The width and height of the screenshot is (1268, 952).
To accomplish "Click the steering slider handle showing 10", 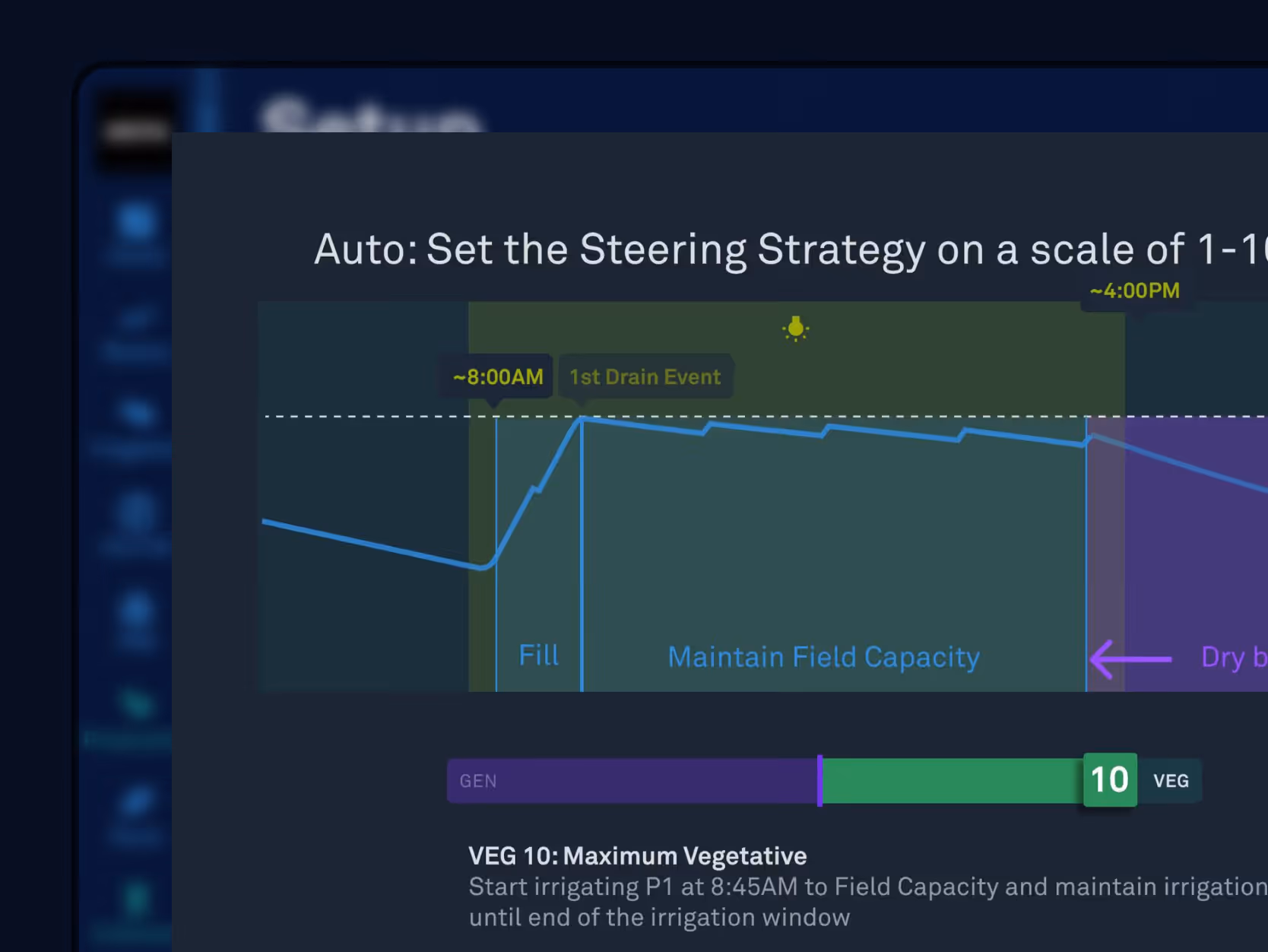I will click(x=1110, y=779).
